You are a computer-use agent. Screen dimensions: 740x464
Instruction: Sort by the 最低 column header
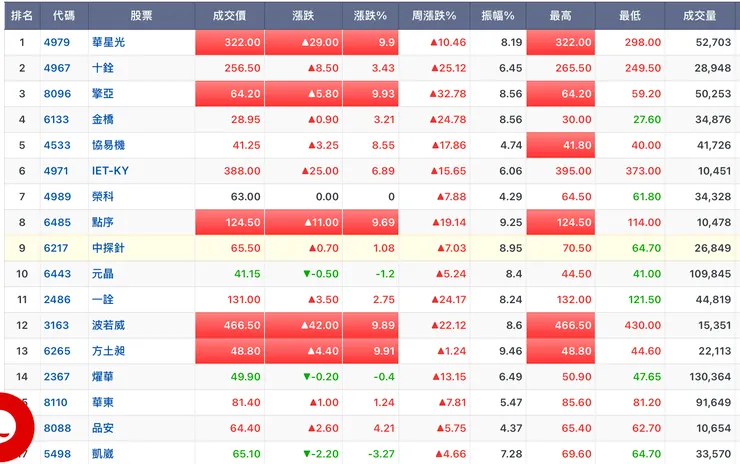630,16
